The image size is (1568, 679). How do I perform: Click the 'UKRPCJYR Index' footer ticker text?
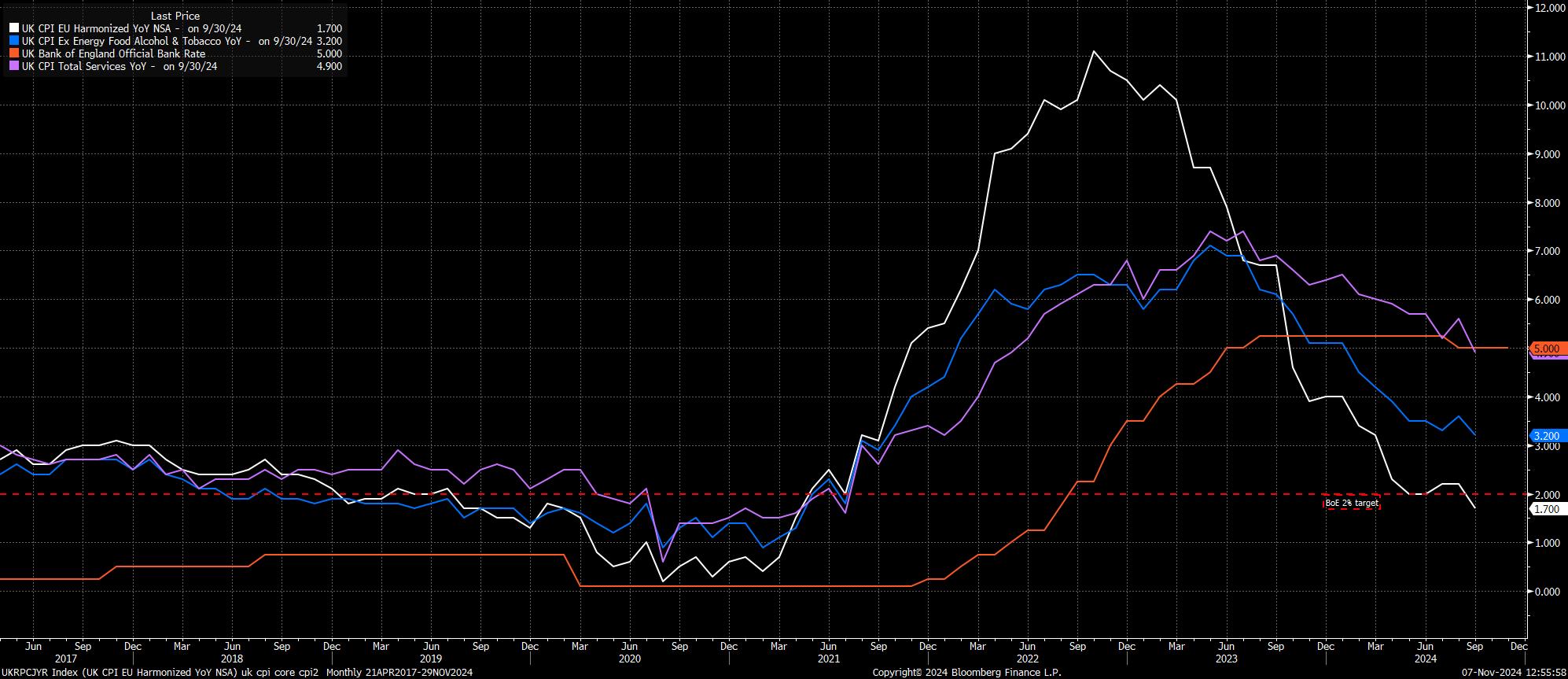(39, 673)
